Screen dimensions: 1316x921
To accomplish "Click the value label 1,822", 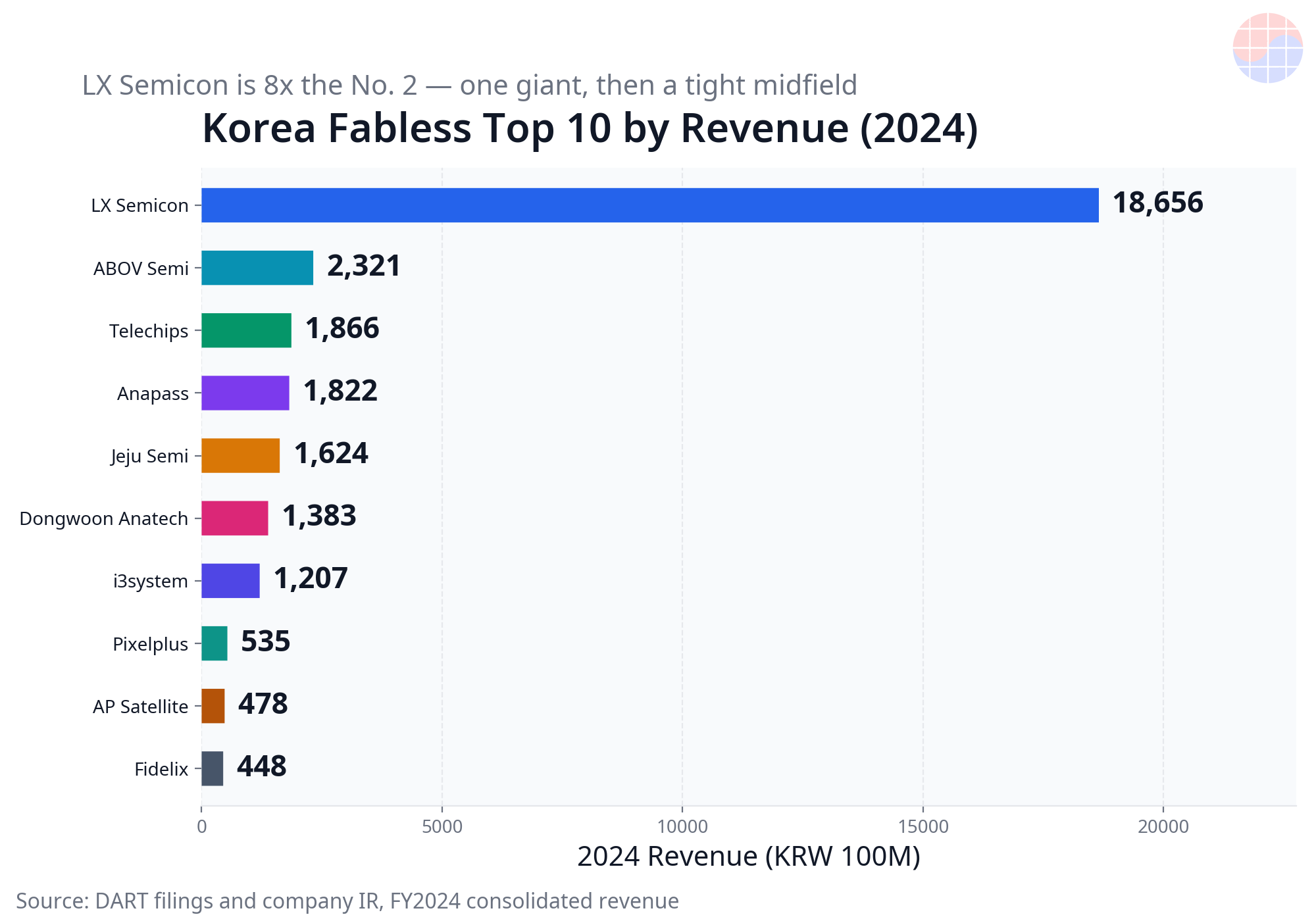I will (340, 391).
